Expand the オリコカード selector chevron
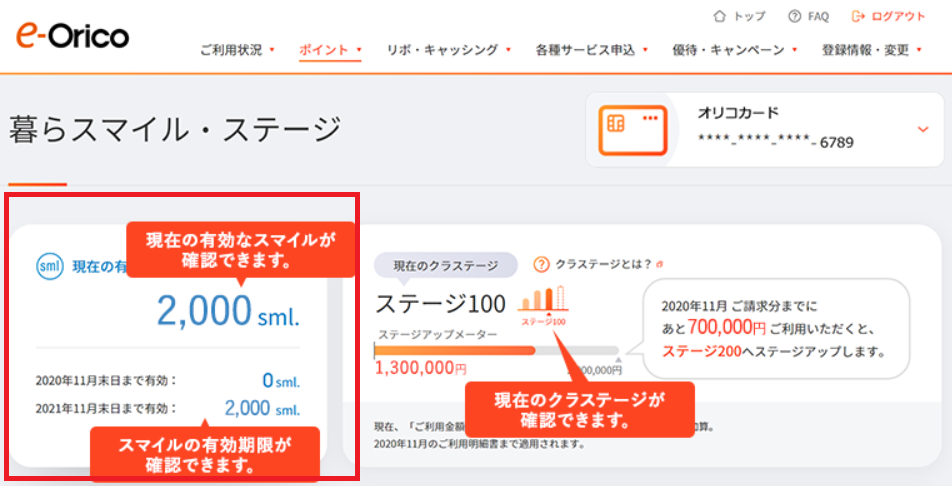 click(923, 129)
